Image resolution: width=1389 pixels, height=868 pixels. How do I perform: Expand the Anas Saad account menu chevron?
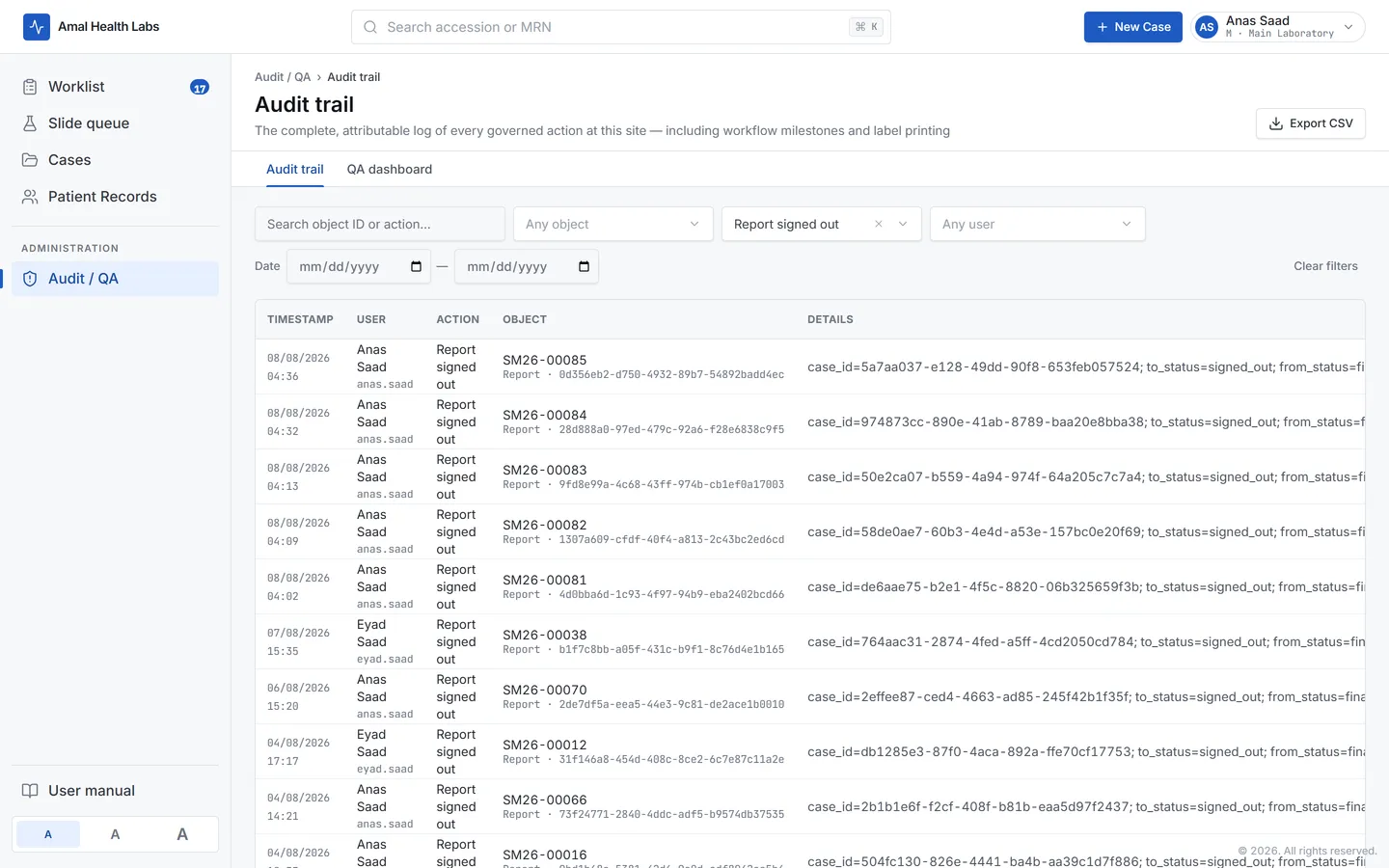(x=1348, y=27)
